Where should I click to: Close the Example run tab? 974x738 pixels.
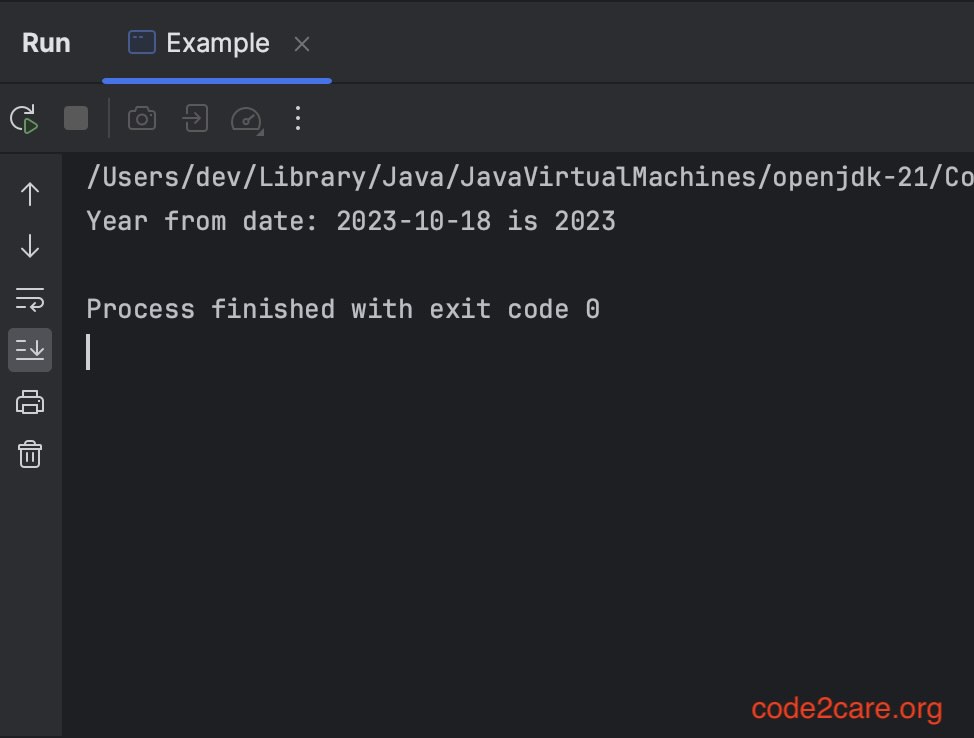[x=302, y=42]
